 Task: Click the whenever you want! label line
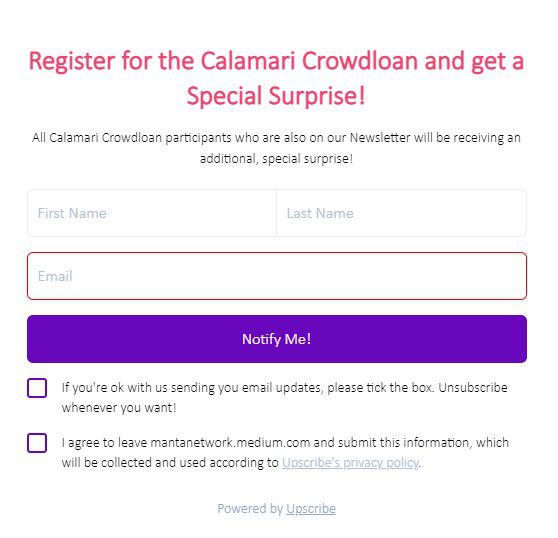coord(119,408)
